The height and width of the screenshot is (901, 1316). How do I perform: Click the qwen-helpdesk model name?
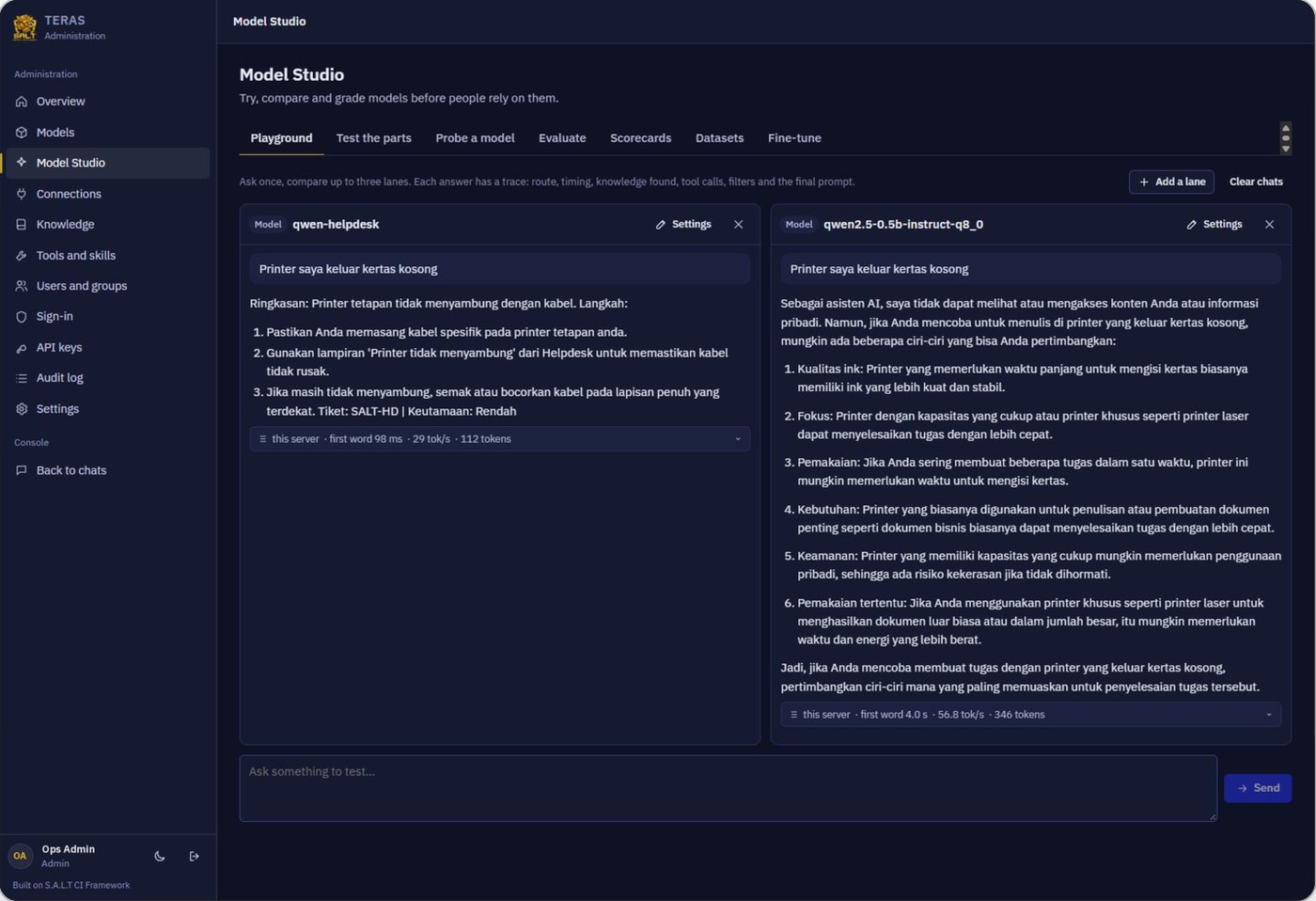tap(336, 225)
